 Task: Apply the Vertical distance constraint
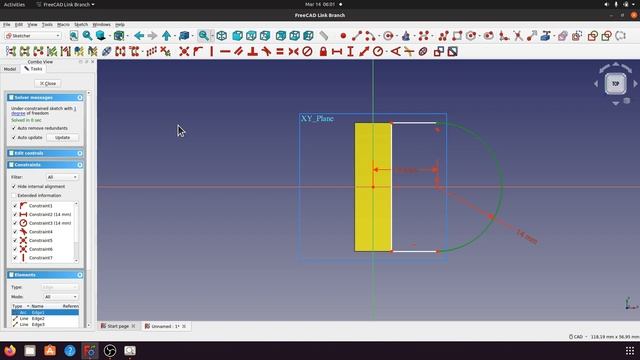350,52
